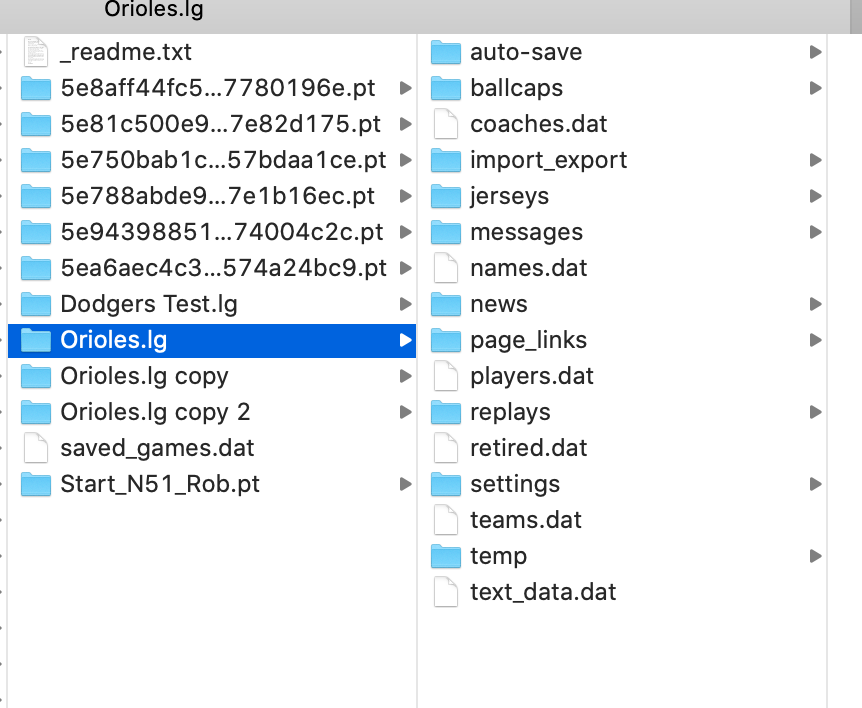Select the teams.dat file
This screenshot has width=862, height=708.
tap(525, 520)
